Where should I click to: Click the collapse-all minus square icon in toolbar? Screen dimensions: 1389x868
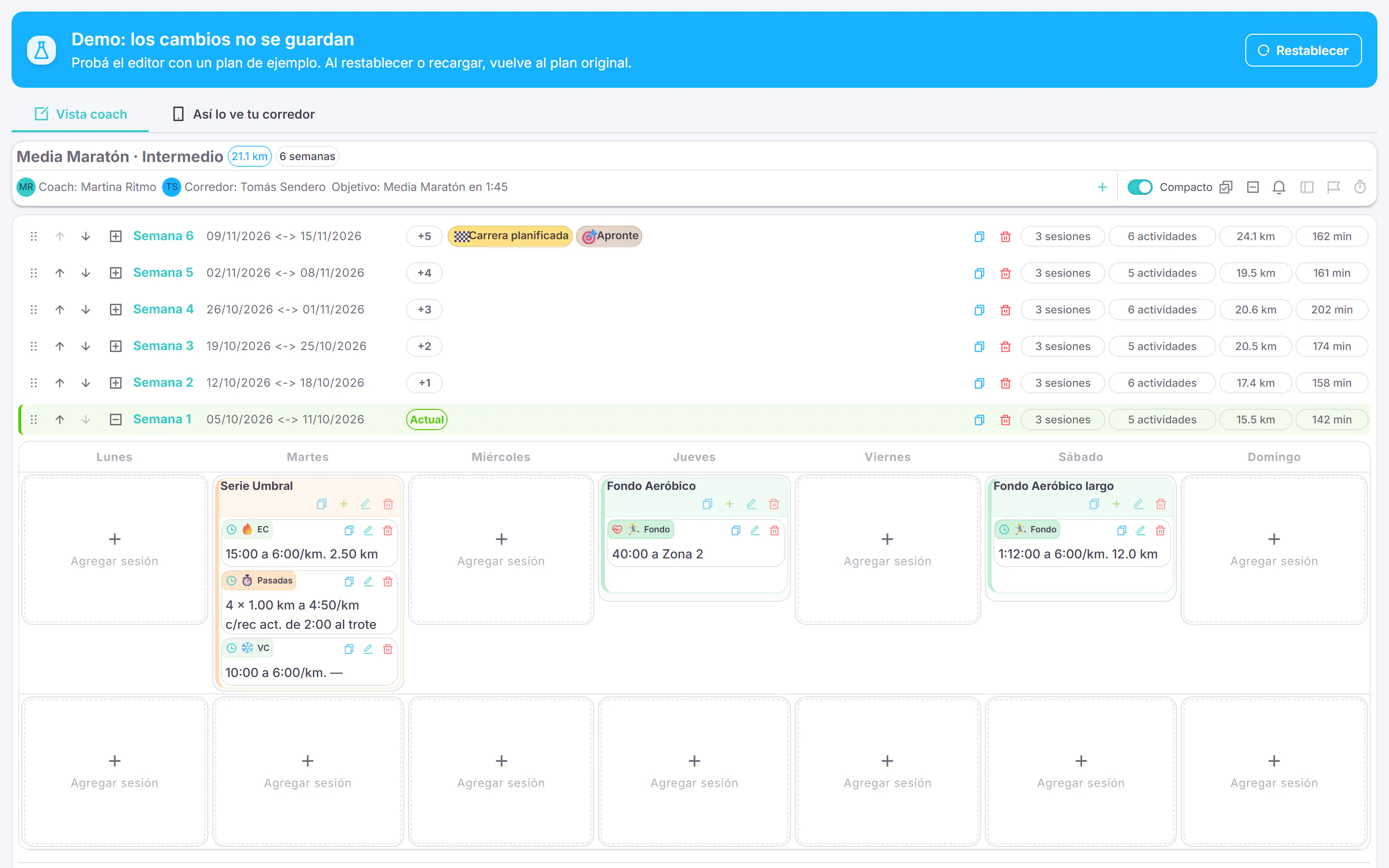coord(1253,187)
